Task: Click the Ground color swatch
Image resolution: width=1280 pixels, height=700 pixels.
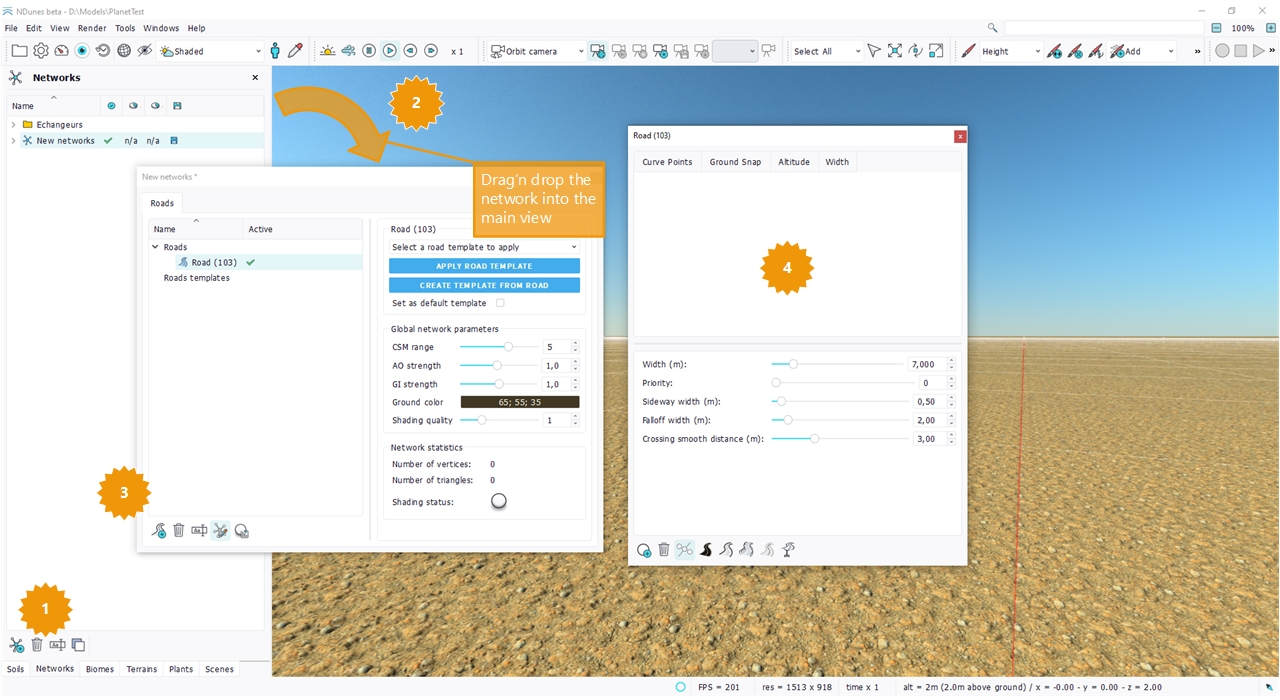Action: [519, 402]
